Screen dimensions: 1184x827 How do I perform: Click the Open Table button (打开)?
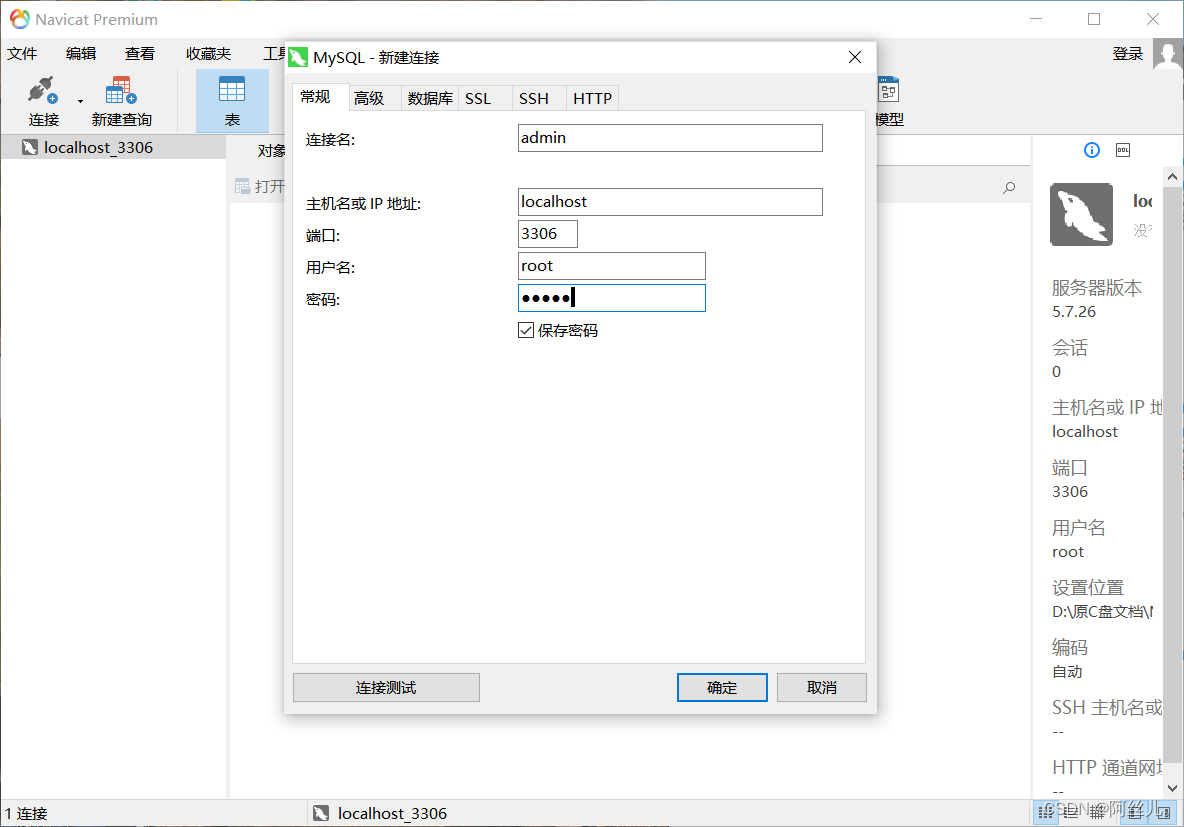coord(261,186)
